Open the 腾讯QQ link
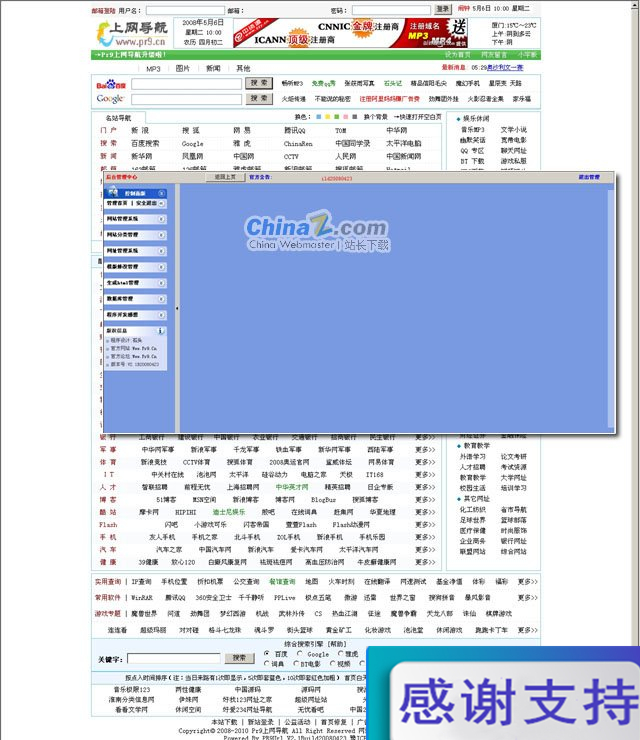 [295, 130]
